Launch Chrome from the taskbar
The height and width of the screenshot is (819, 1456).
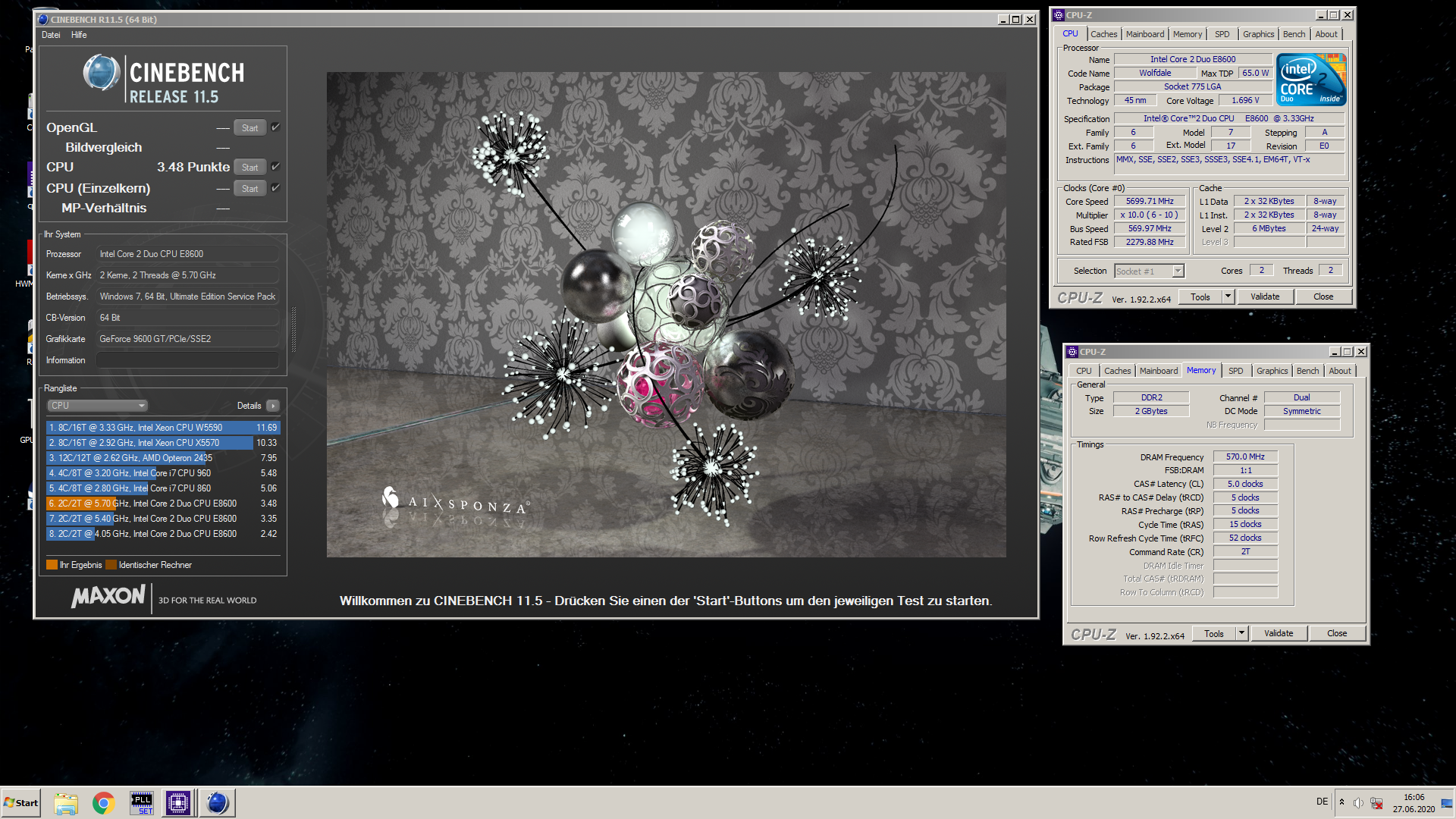pos(104,802)
